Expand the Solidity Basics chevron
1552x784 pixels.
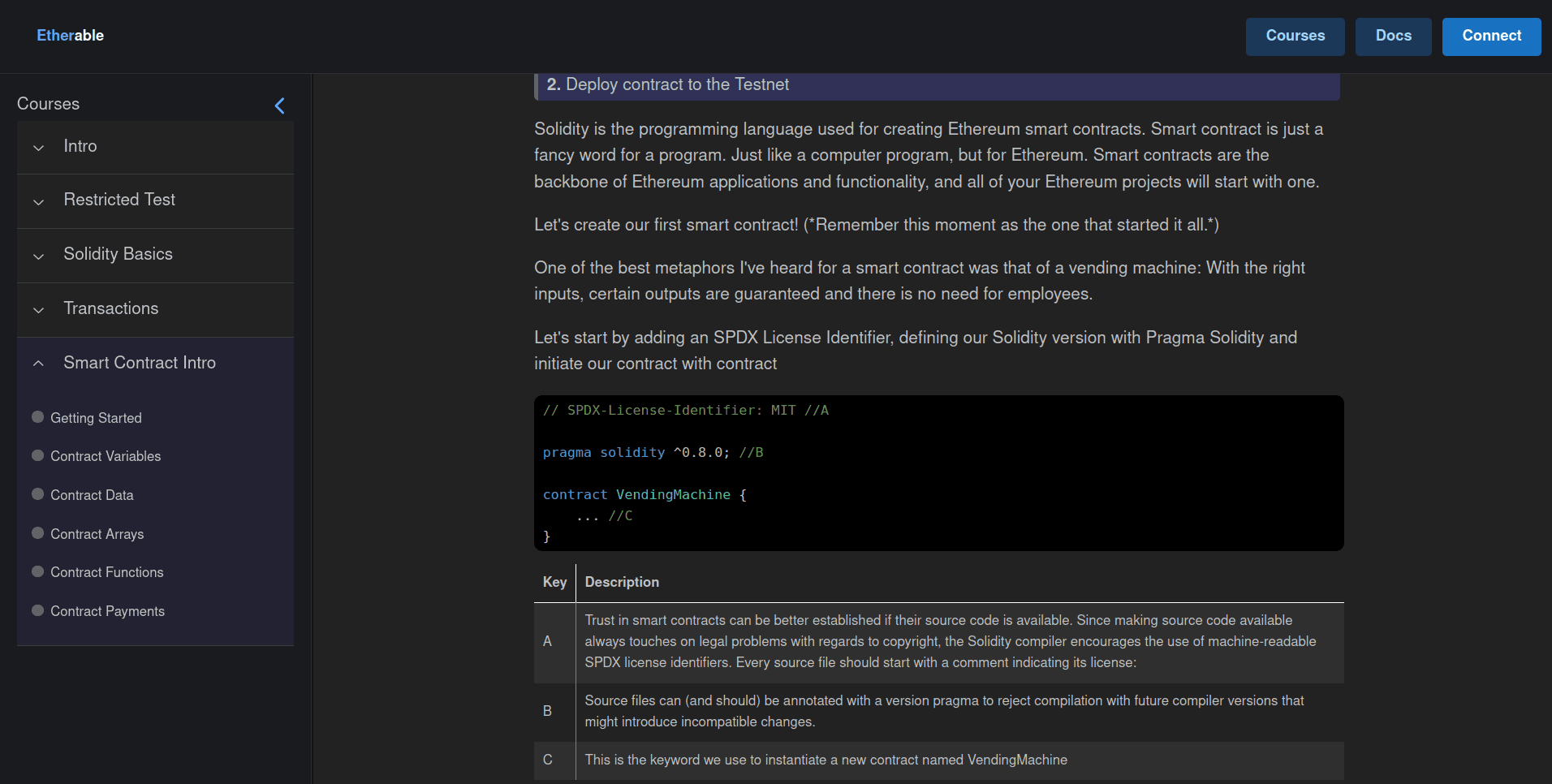(38, 256)
